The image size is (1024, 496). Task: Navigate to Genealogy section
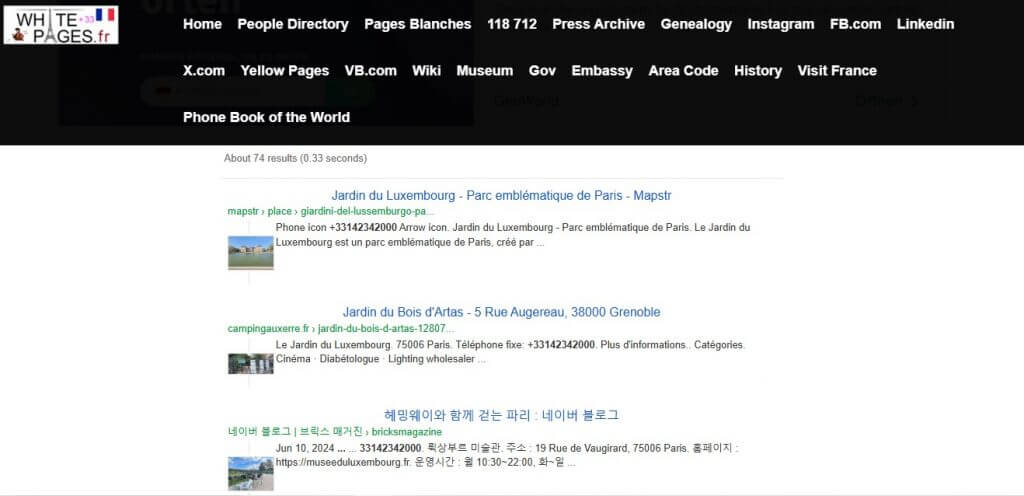tap(696, 24)
